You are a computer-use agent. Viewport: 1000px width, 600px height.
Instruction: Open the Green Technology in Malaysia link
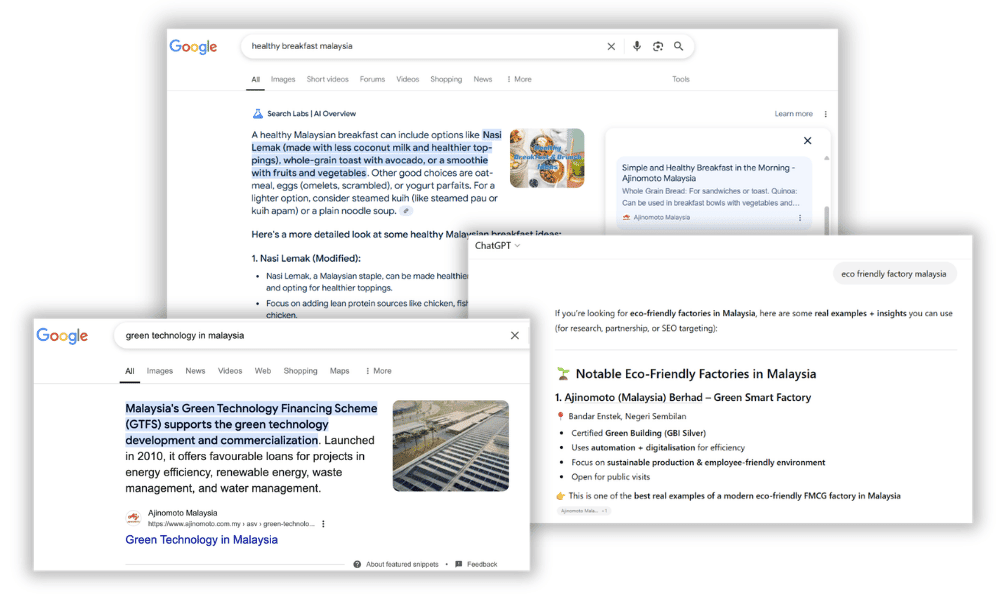coord(201,539)
